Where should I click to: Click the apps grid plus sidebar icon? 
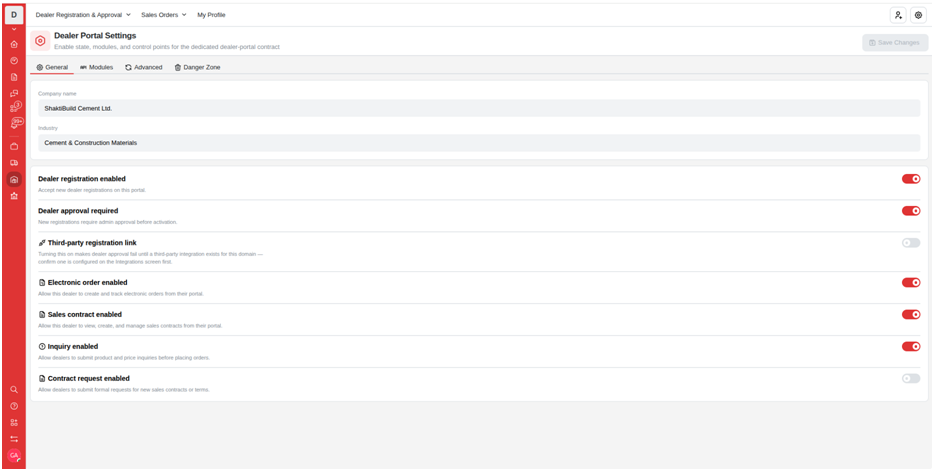(14, 423)
